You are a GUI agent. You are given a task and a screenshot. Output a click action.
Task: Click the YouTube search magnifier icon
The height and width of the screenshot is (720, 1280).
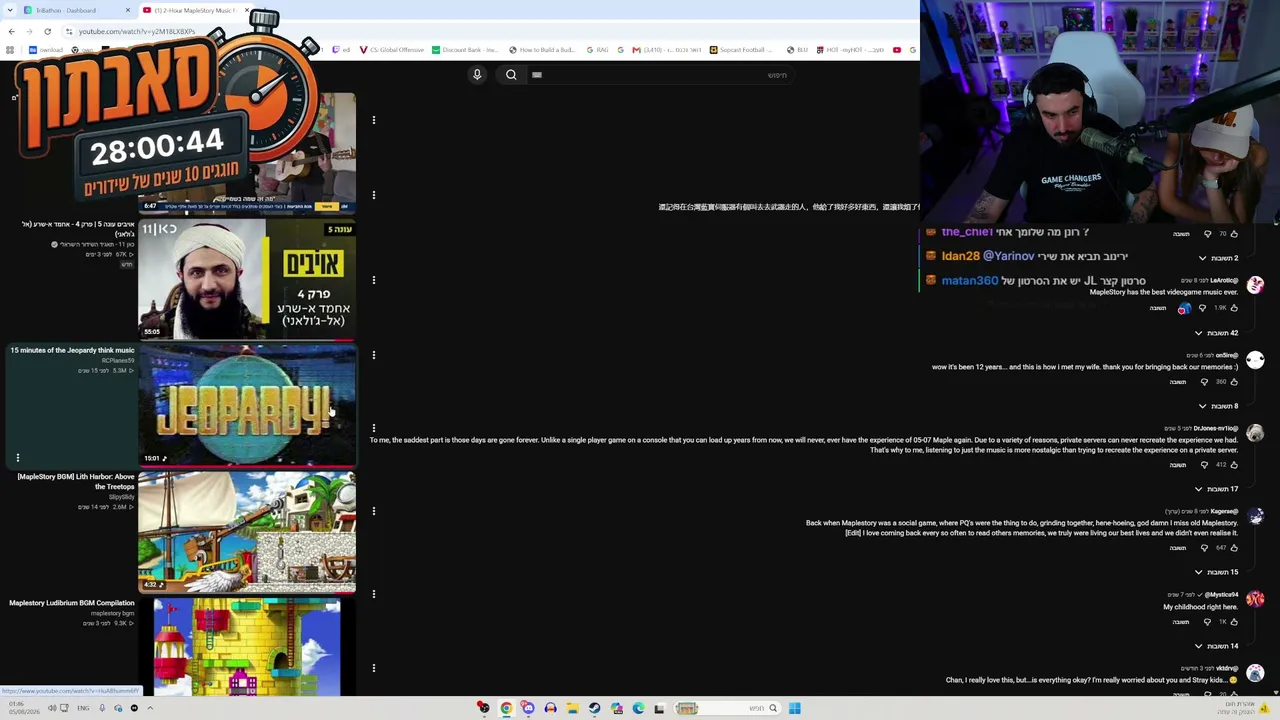(511, 75)
